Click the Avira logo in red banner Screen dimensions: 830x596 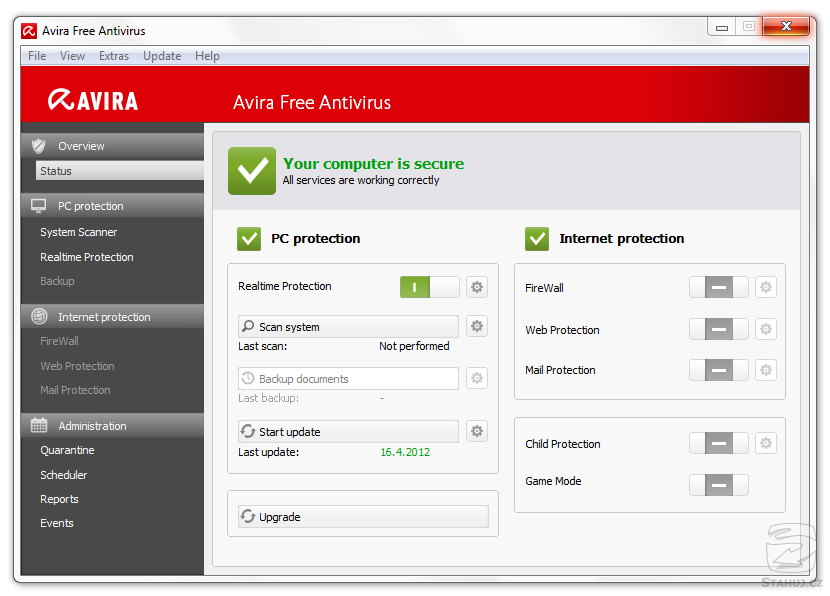(x=93, y=100)
